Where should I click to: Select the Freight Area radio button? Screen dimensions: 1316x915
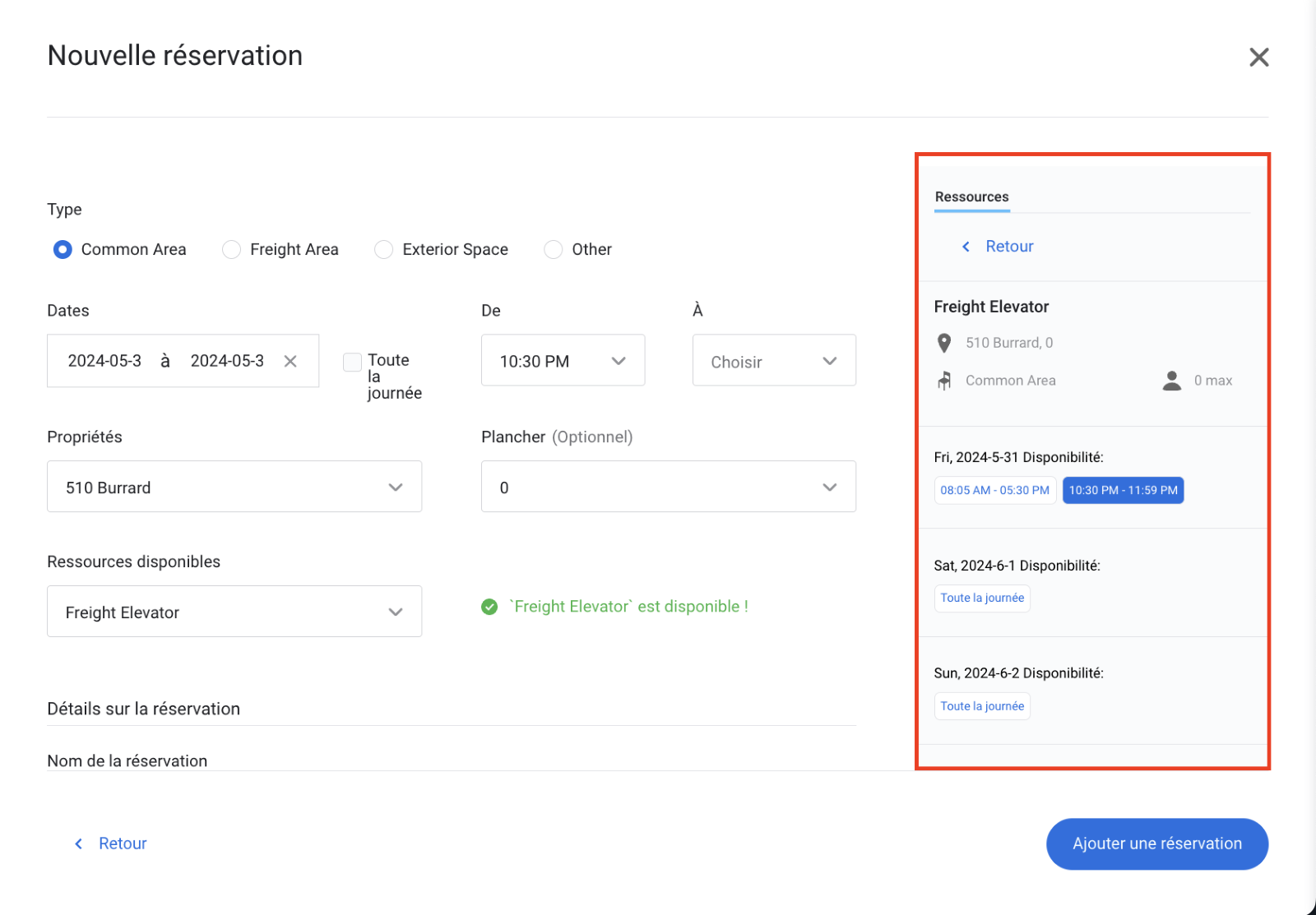coord(232,249)
